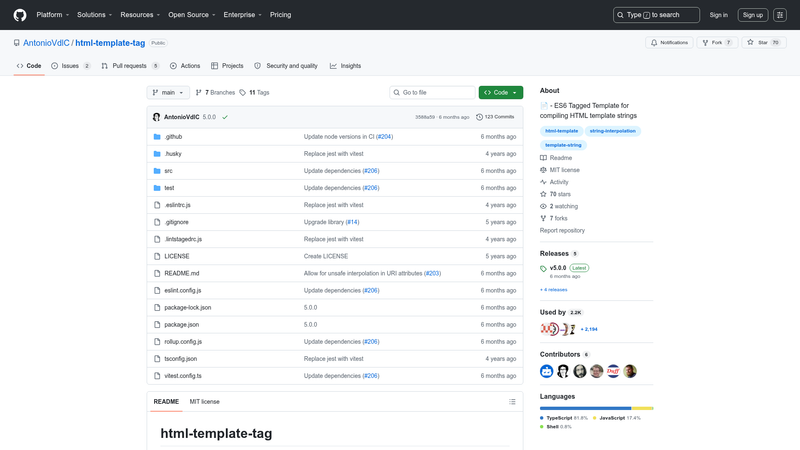Click the Notifications button
Image resolution: width=800 pixels, height=450 pixels.
(x=669, y=43)
